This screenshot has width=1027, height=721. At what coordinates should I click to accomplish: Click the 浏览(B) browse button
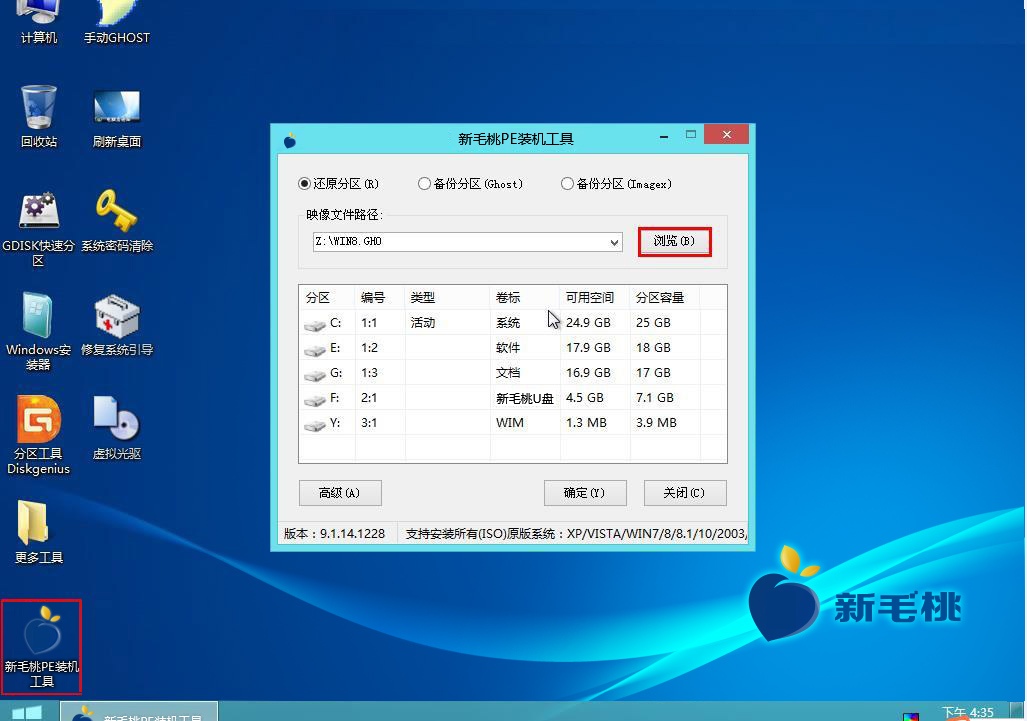pyautogui.click(x=674, y=241)
